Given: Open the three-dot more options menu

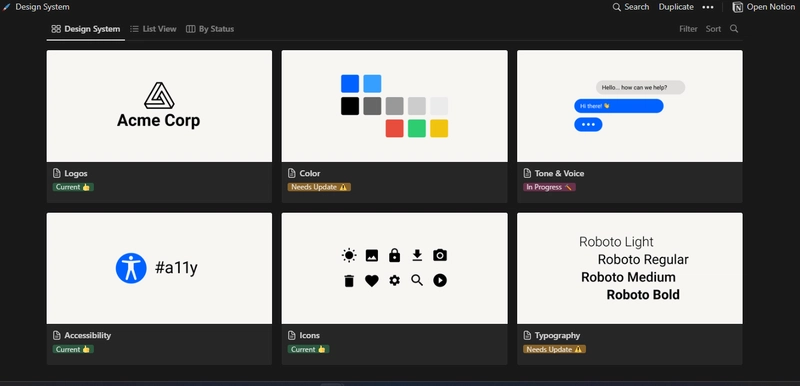Looking at the screenshot, I should (x=708, y=7).
